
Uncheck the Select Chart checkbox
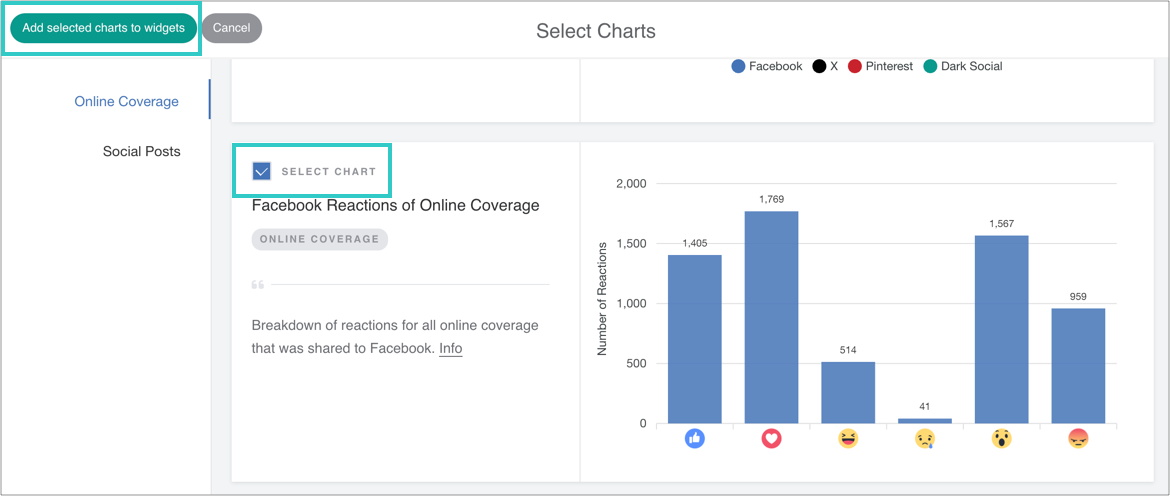262,171
